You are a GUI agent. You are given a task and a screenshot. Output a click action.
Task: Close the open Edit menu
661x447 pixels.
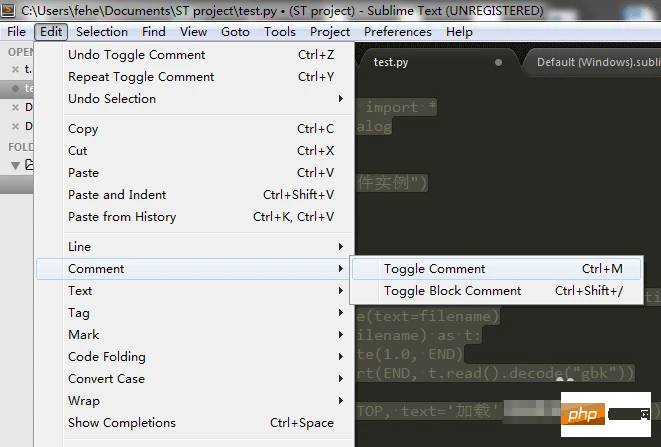tap(51, 32)
